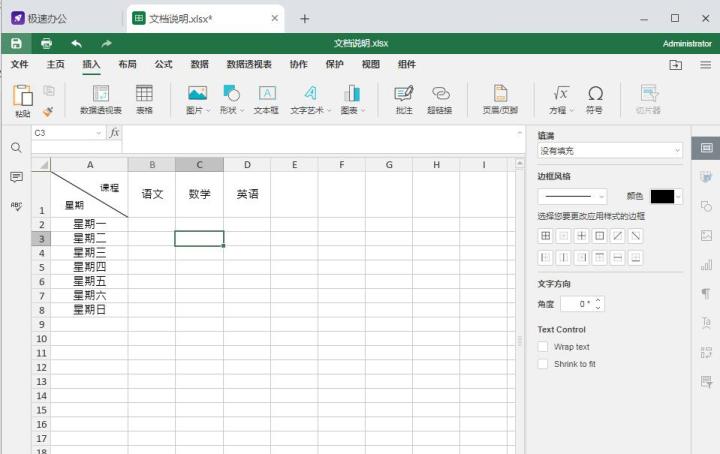
Task: Open the C3 name box dropdown
Action: click(98, 133)
